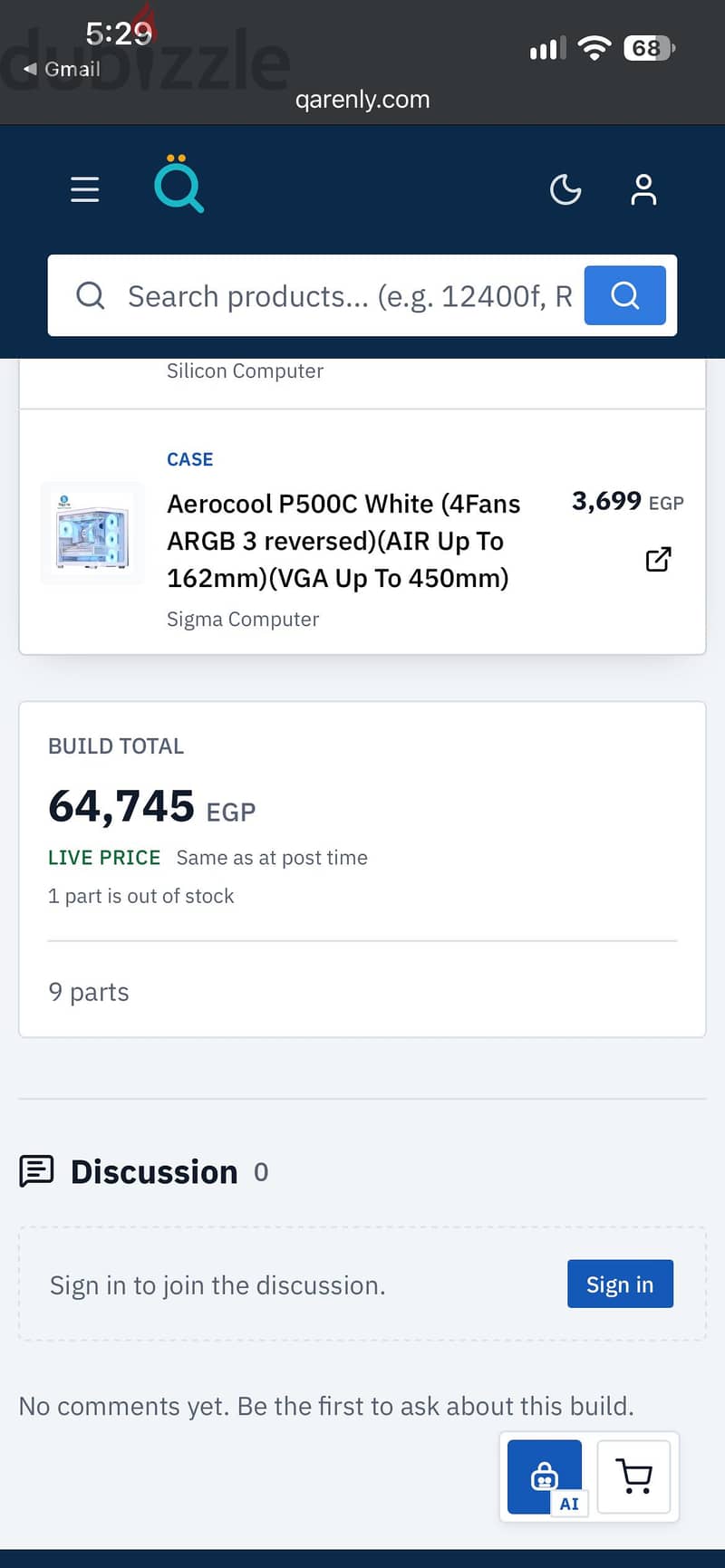Tap the battery indicator in status bar
This screenshot has height=1568, width=725.
(x=649, y=48)
